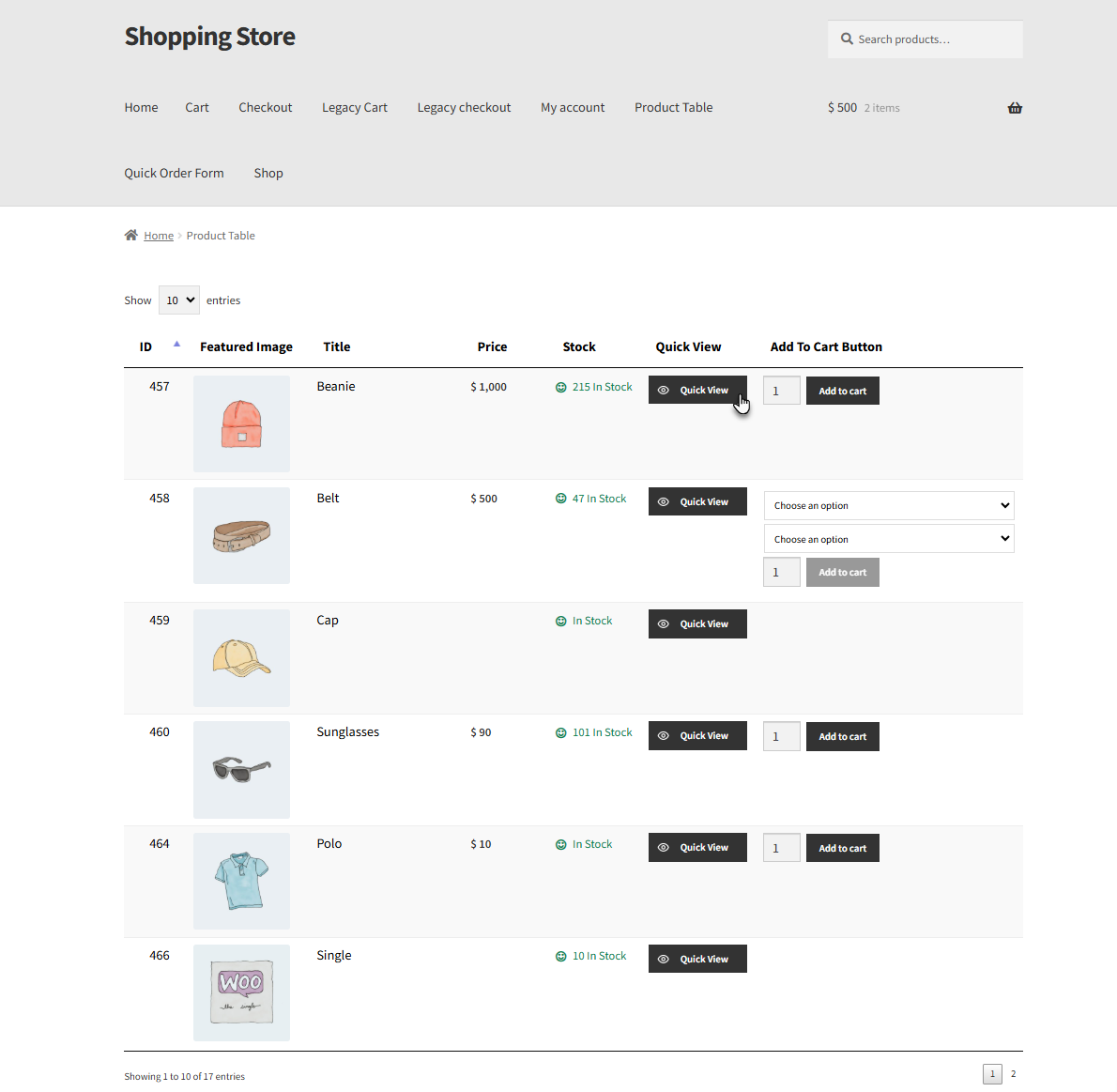This screenshot has width=1117, height=1092.
Task: Navigate to Legacy checkout
Action: pyautogui.click(x=464, y=108)
